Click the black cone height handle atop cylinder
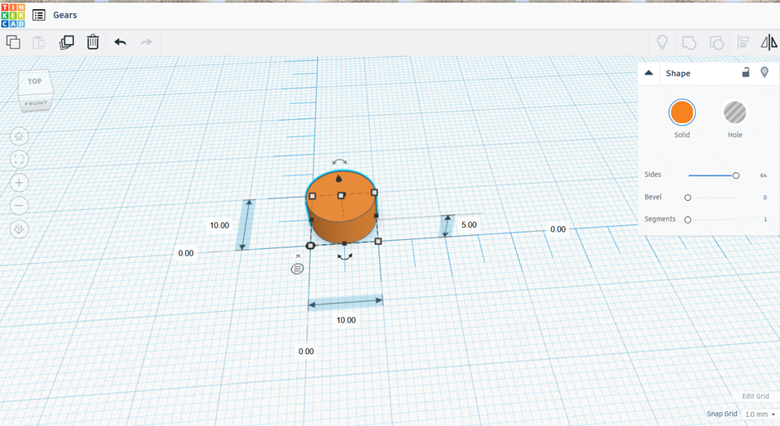780x426 pixels. click(339, 178)
